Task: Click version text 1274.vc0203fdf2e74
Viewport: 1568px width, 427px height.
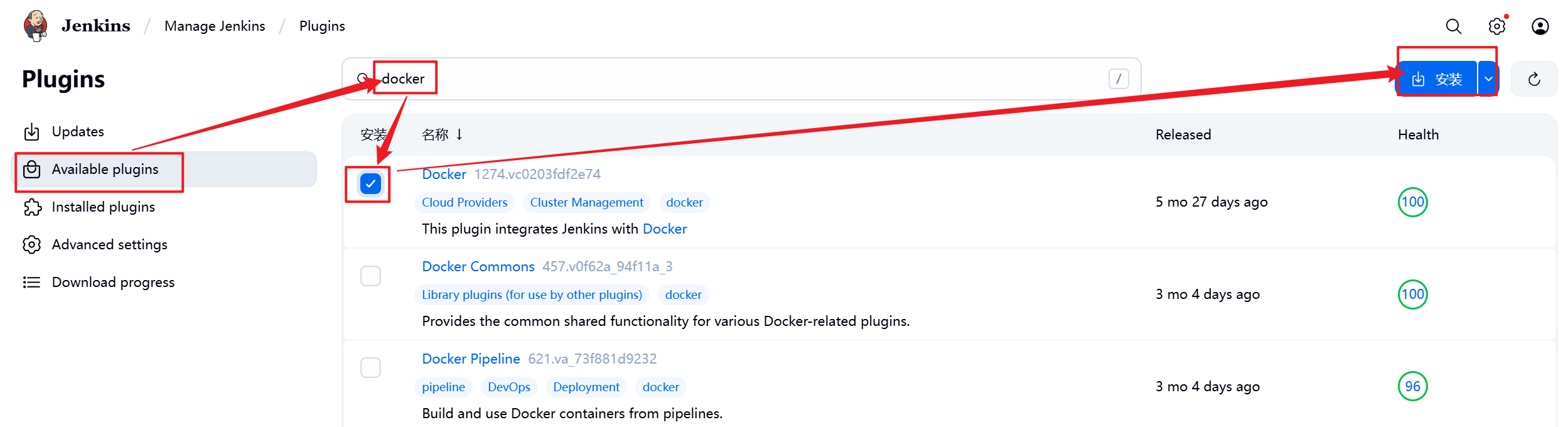Action: tap(537, 174)
